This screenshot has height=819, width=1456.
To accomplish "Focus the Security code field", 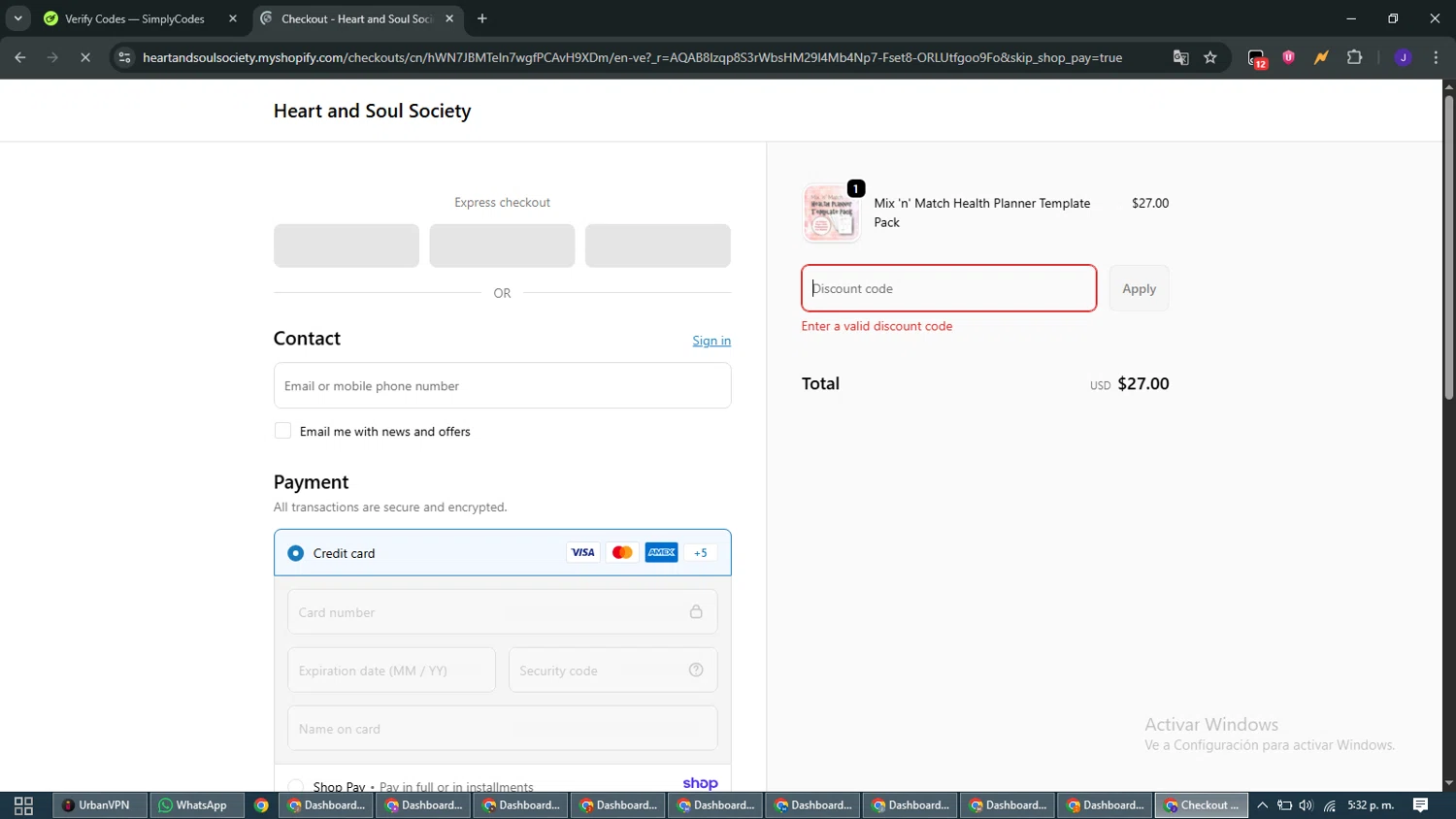I will 612,671.
